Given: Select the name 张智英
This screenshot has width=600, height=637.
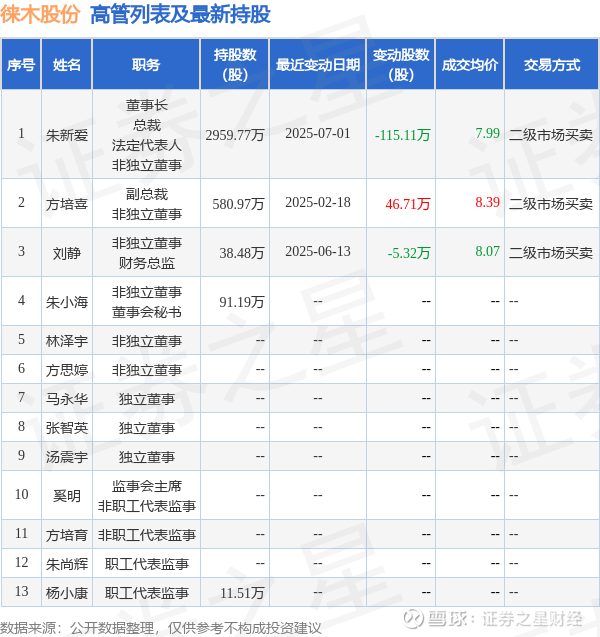Looking at the screenshot, I should pos(67,428).
